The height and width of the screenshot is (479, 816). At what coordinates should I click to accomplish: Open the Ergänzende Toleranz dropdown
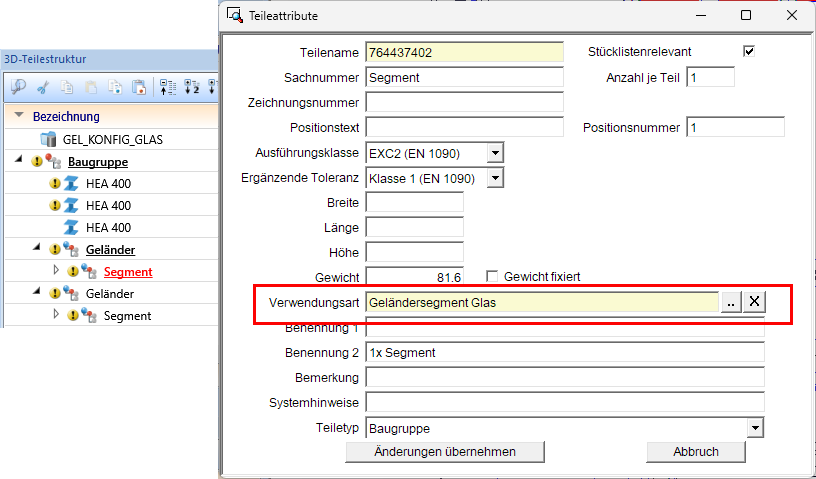(x=495, y=178)
